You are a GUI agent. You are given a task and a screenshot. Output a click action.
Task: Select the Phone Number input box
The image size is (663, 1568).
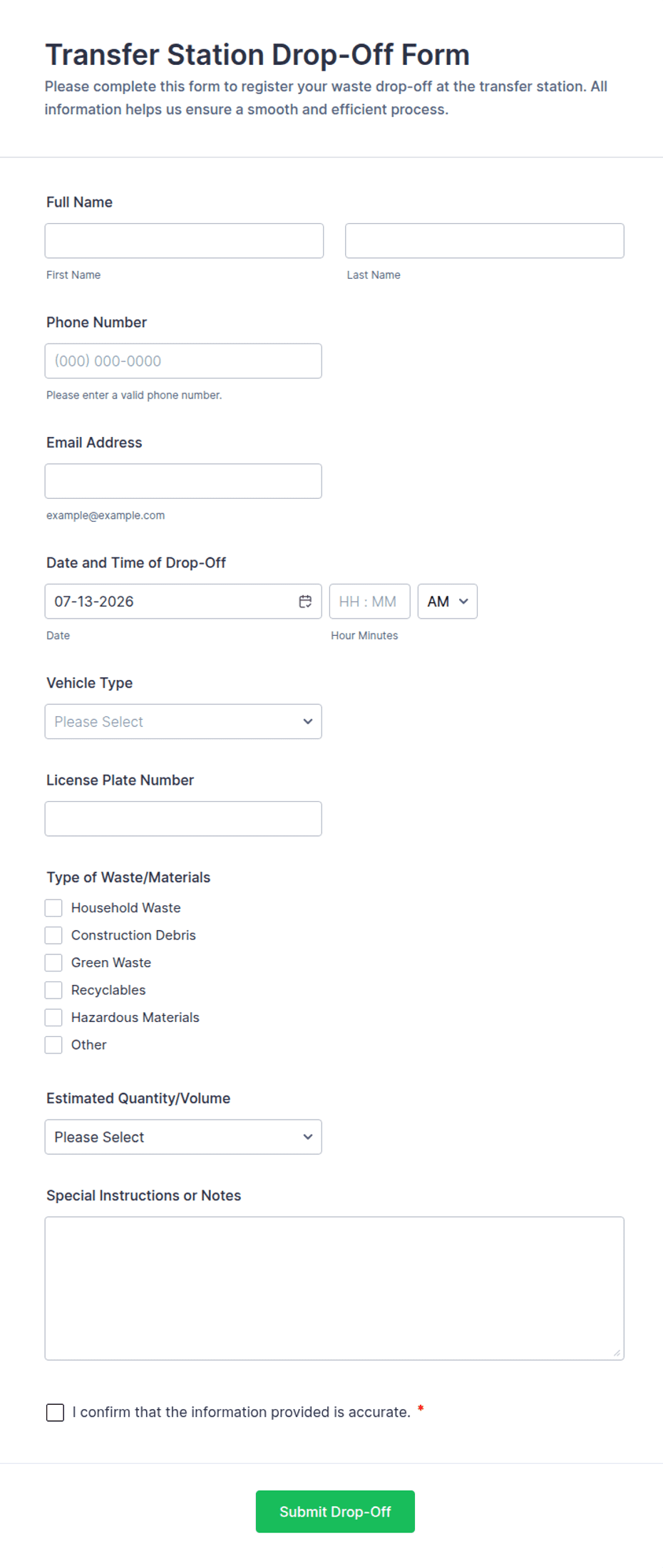click(183, 361)
